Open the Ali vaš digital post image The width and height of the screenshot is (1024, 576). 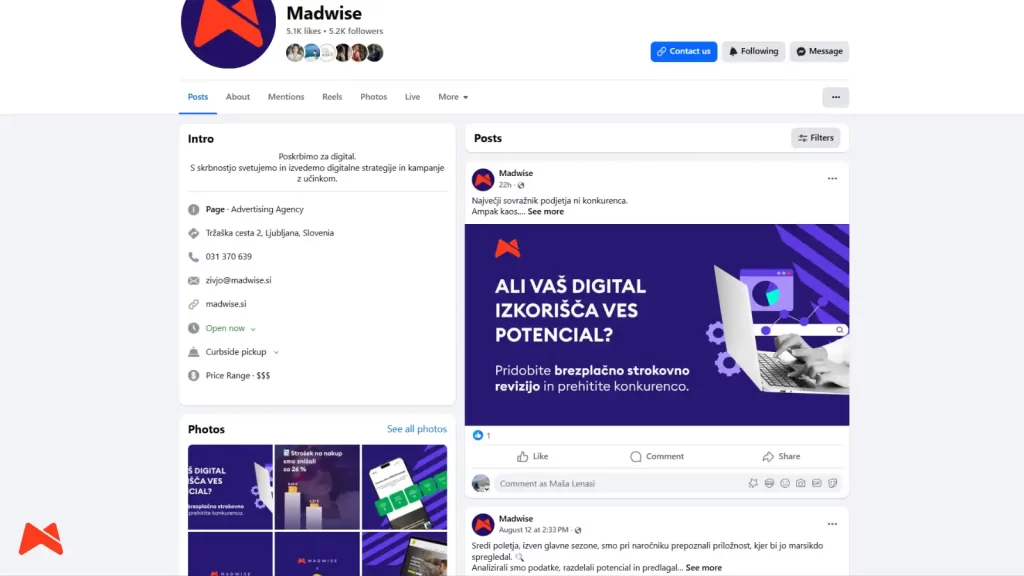[657, 325]
